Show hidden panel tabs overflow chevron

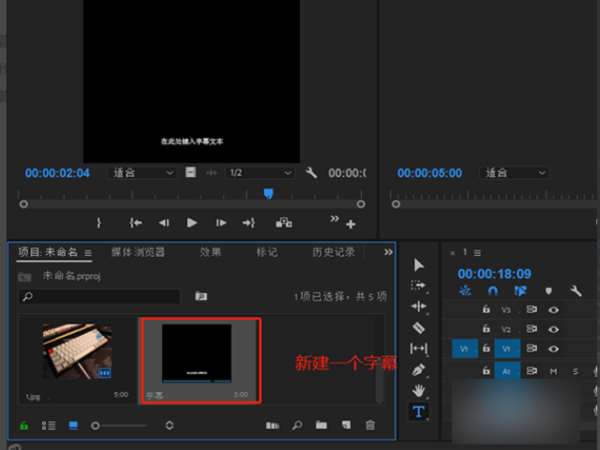[x=388, y=252]
